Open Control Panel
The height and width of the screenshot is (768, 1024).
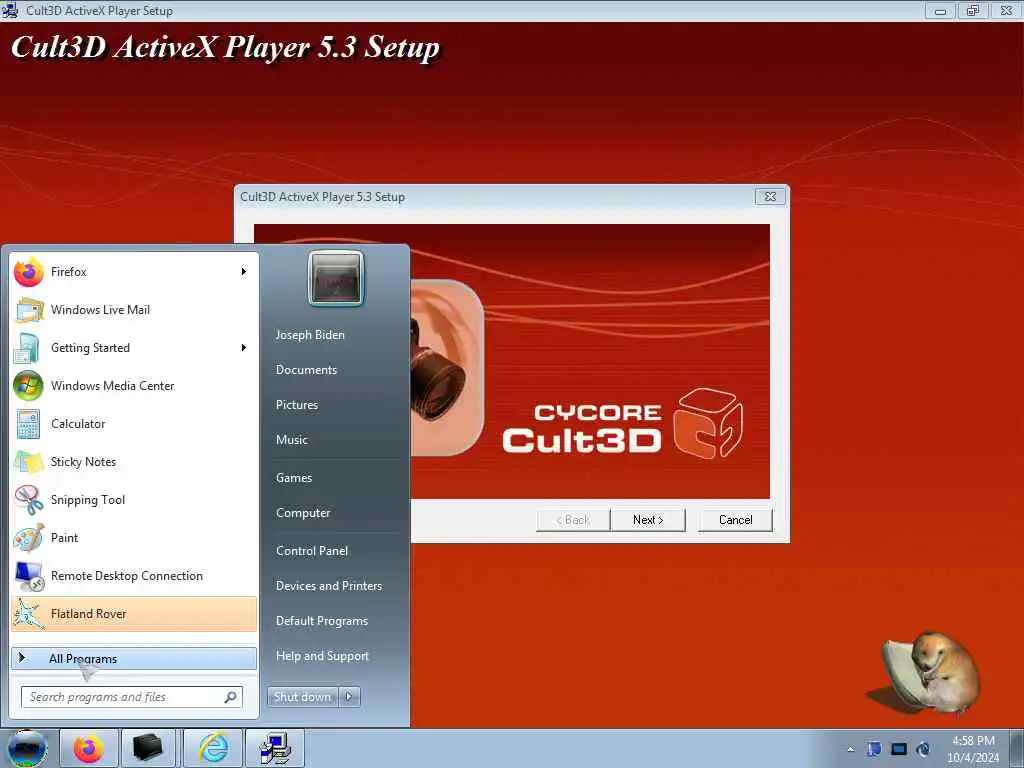tap(312, 551)
